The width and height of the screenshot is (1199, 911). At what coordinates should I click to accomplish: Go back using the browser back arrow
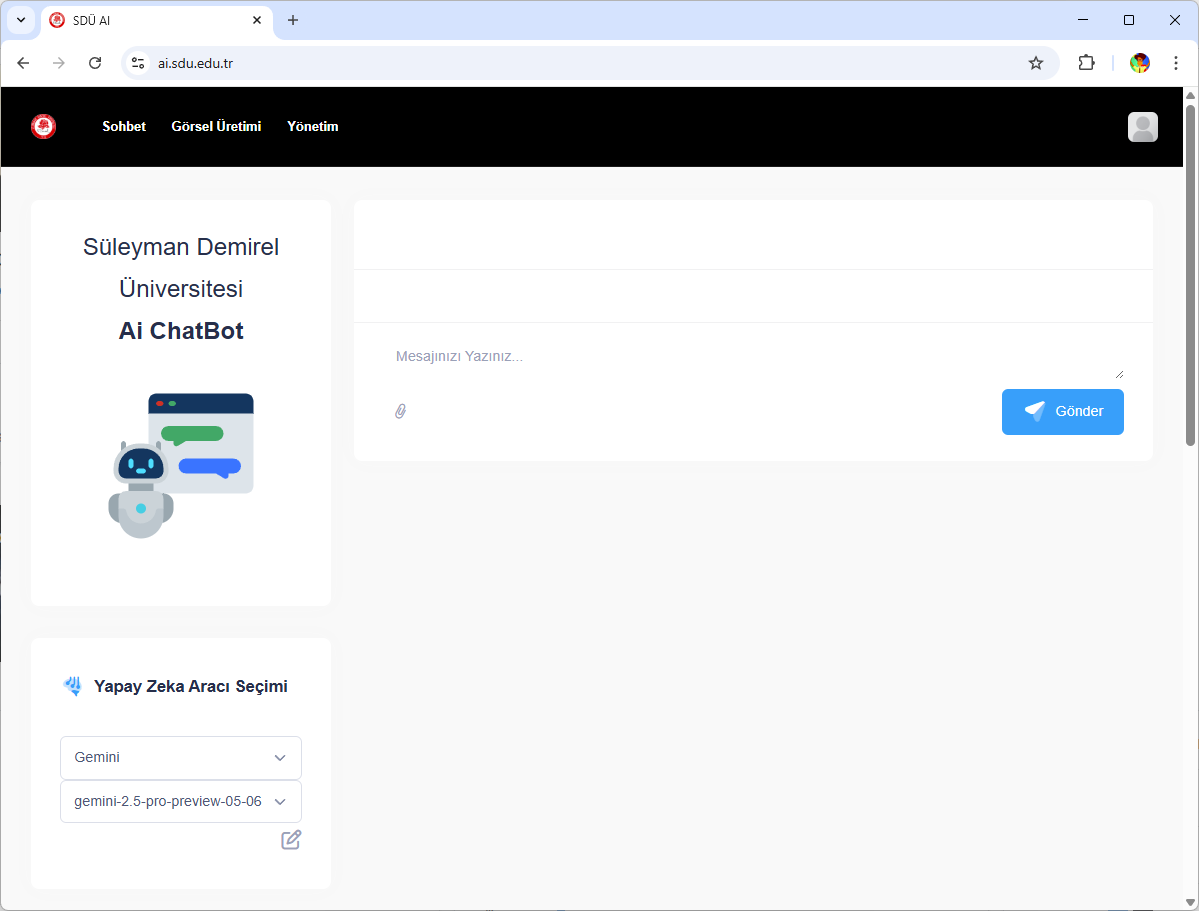(23, 63)
